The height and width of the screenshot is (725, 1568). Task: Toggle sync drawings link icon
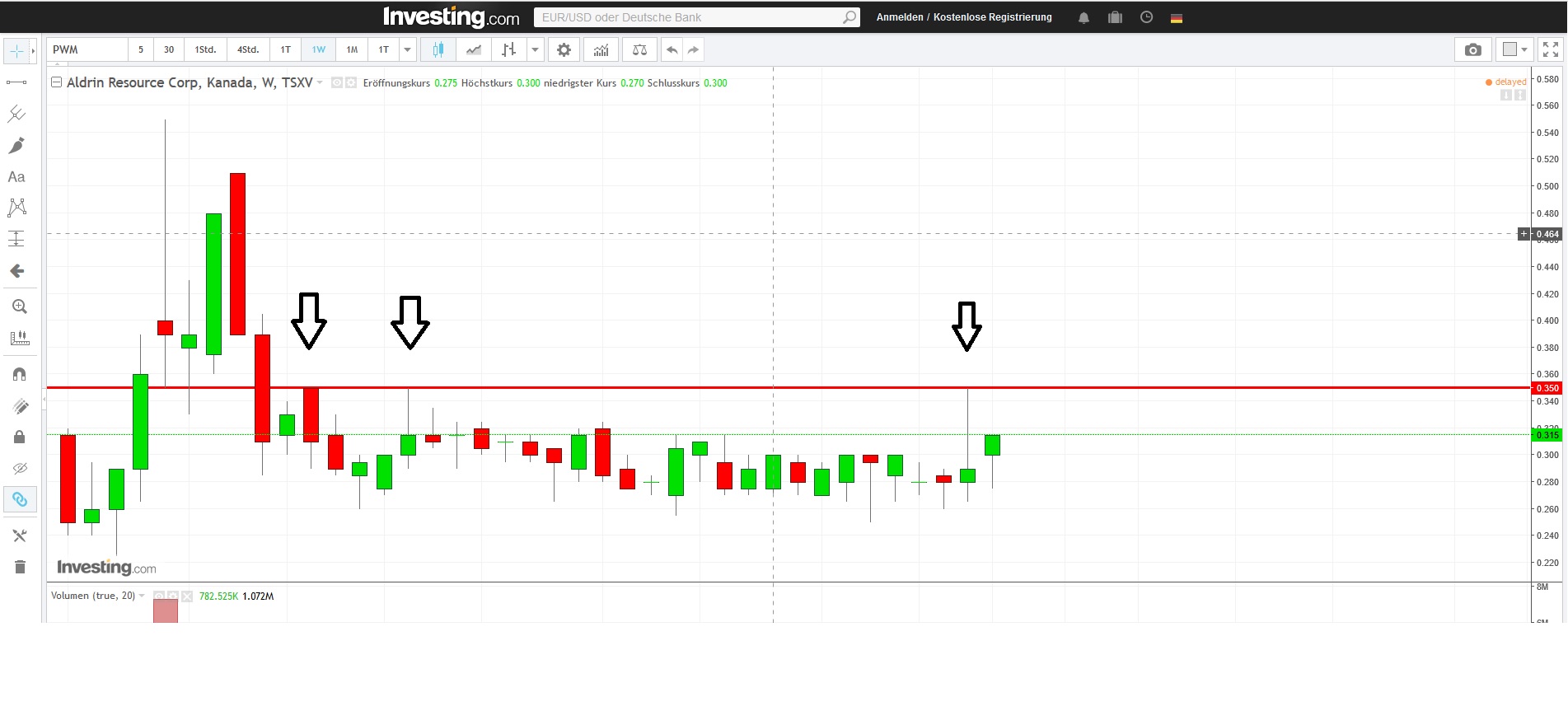pyautogui.click(x=20, y=499)
